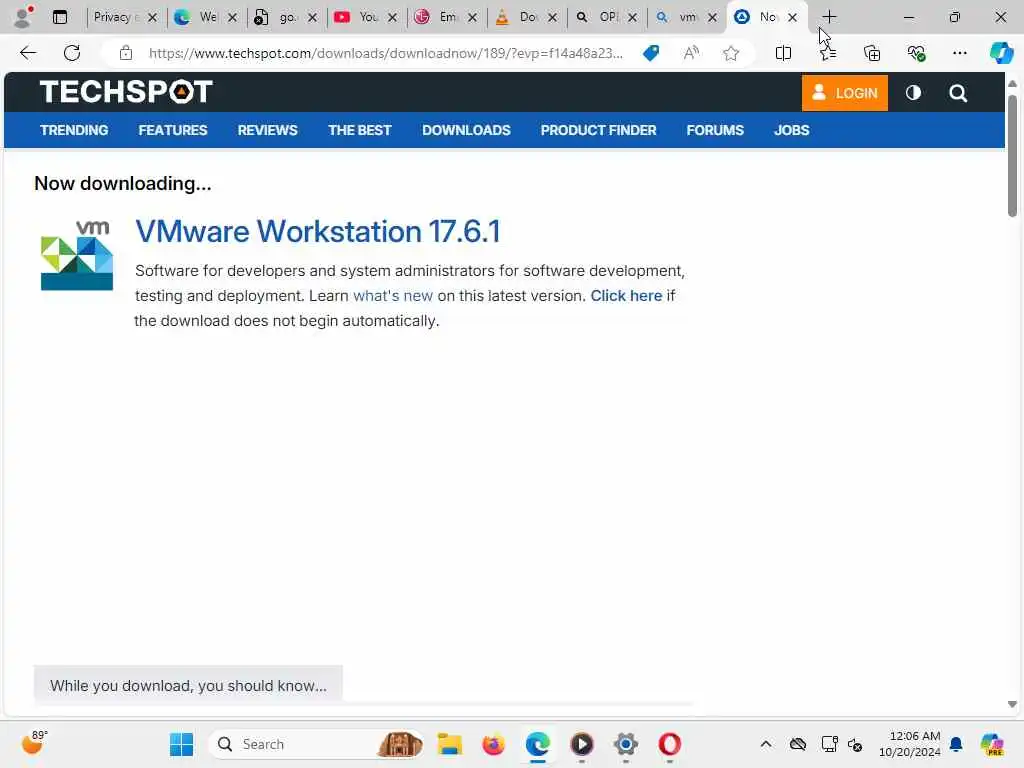Open the Collections icon

pyautogui.click(x=872, y=53)
